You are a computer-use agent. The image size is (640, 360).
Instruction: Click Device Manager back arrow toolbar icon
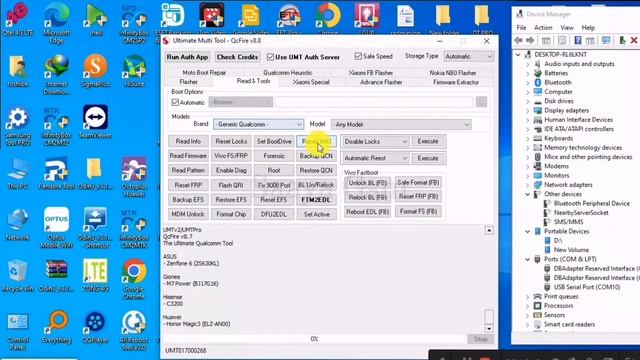pyautogui.click(x=519, y=40)
